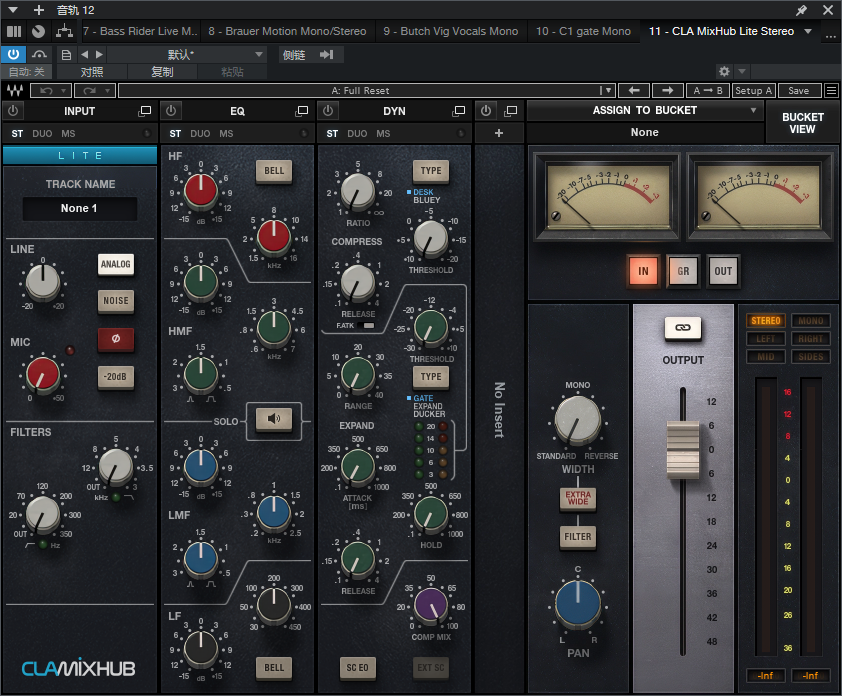Toggle the HF BELL button
Viewport: 842px width, 696px height.
274,171
